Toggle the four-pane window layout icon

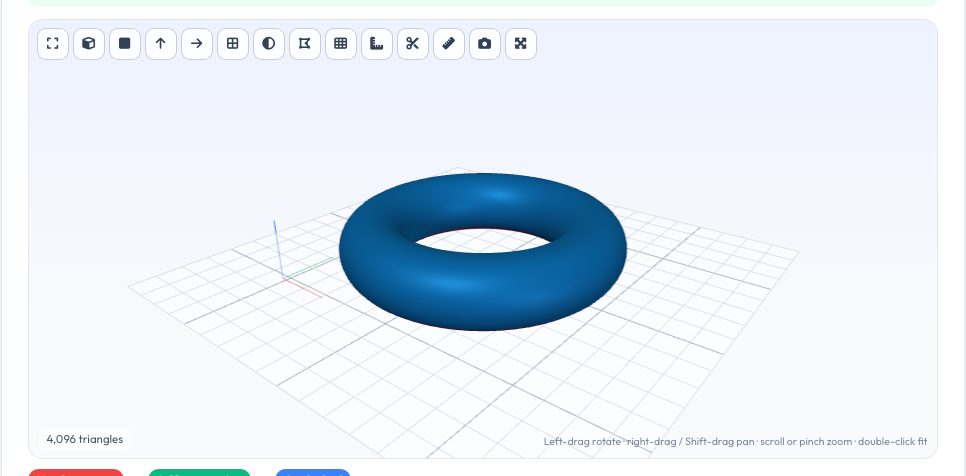[233, 44]
